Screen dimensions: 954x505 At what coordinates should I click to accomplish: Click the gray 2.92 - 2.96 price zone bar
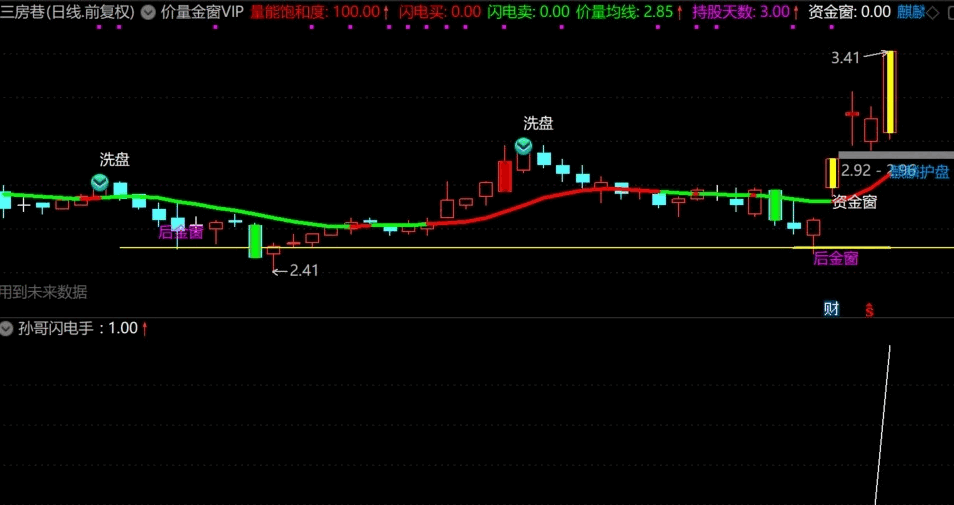tap(896, 156)
